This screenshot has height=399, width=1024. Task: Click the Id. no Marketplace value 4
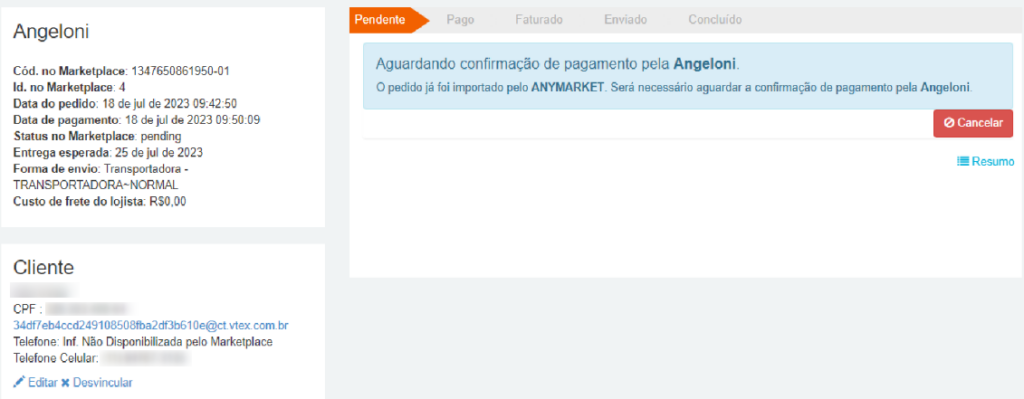click(x=122, y=87)
